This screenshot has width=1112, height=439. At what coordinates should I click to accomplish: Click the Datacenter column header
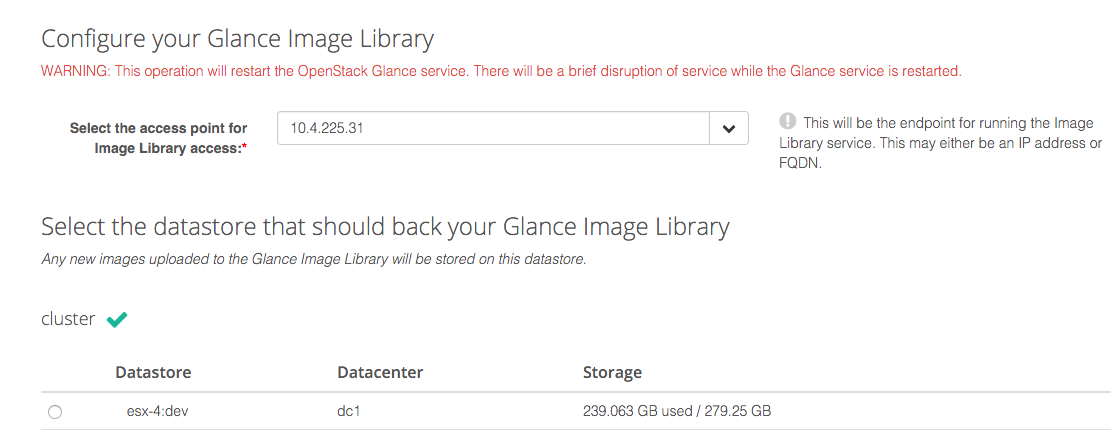pyautogui.click(x=380, y=372)
